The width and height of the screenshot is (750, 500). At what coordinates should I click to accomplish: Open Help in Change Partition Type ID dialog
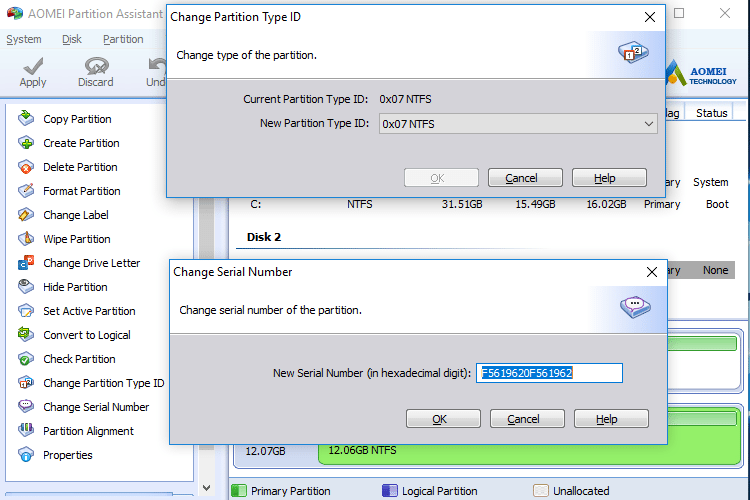click(609, 178)
